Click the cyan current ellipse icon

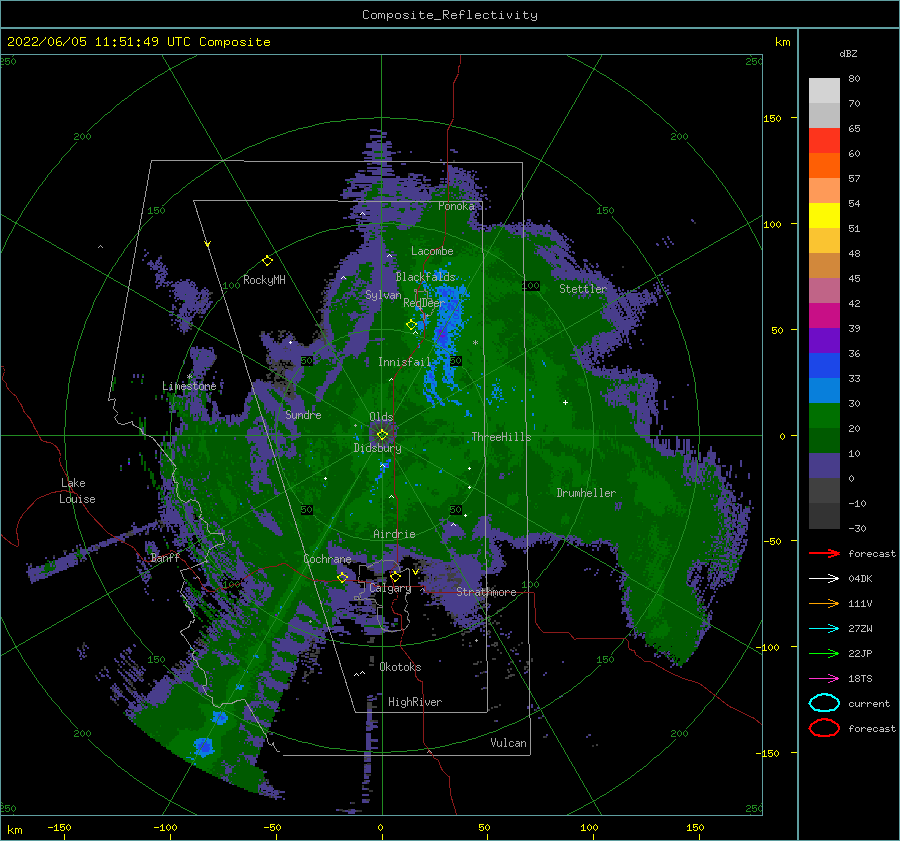[824, 703]
